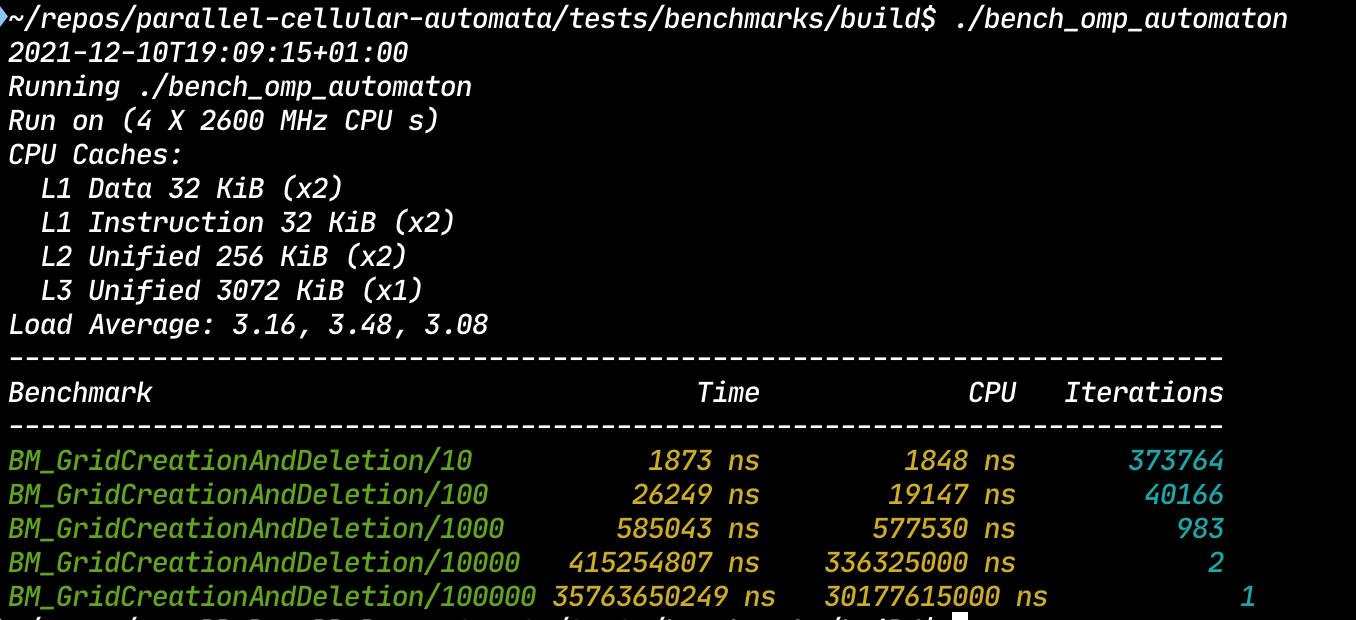Viewport: 1356px width, 620px height.
Task: Click the iterations count 40166
Action: pos(1184,495)
